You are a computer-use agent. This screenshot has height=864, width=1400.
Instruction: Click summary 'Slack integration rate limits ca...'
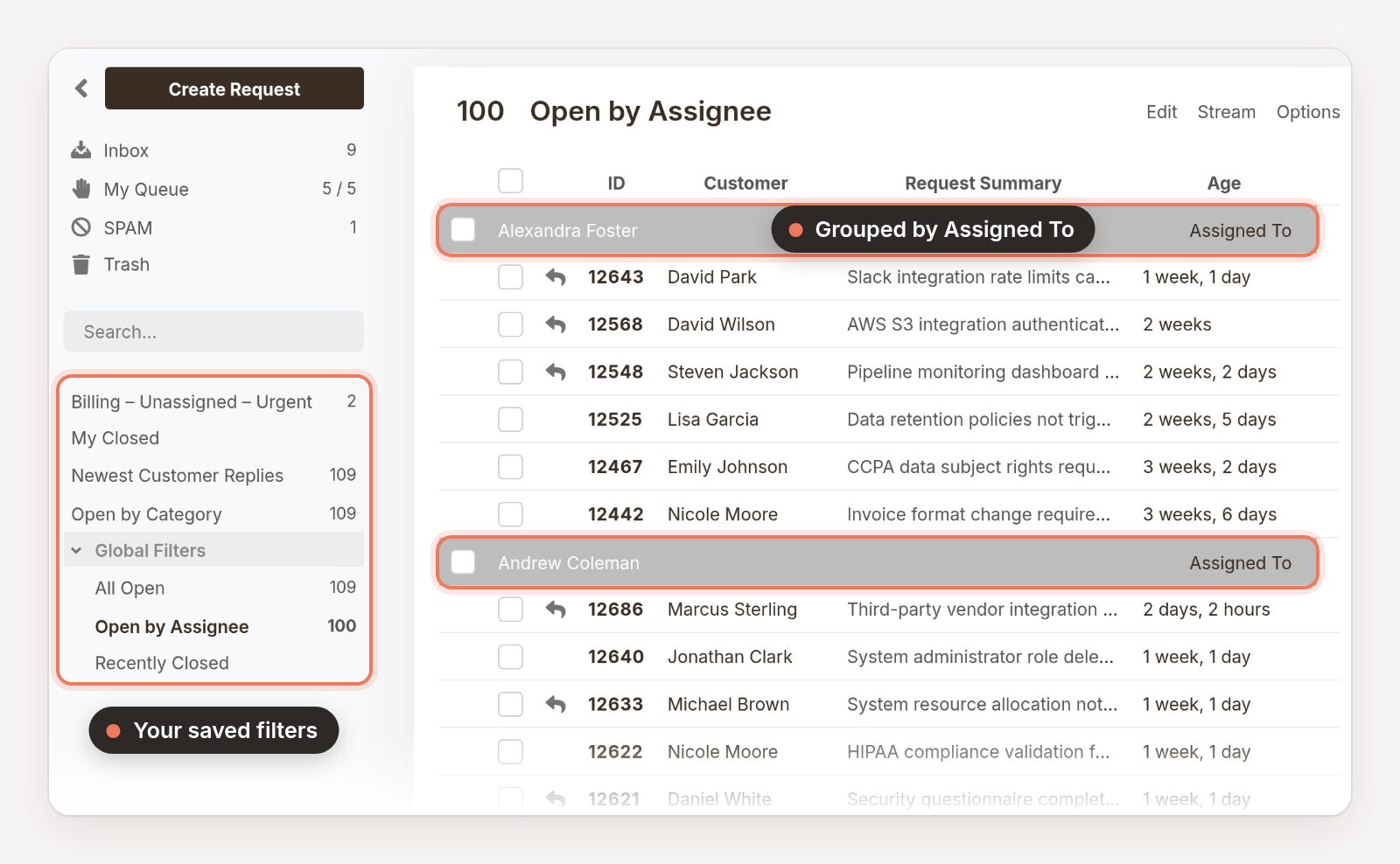978,277
